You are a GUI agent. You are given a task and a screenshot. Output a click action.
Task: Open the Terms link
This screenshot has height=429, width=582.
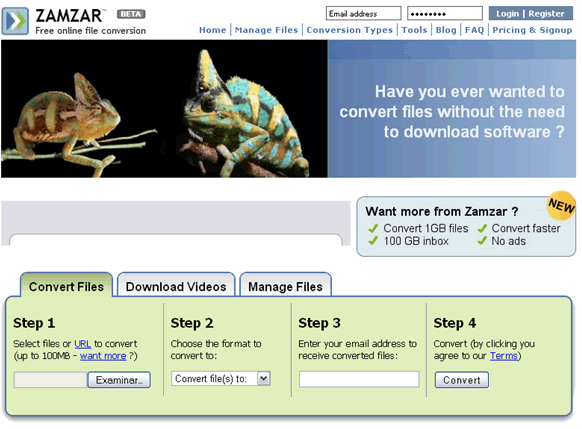[504, 356]
